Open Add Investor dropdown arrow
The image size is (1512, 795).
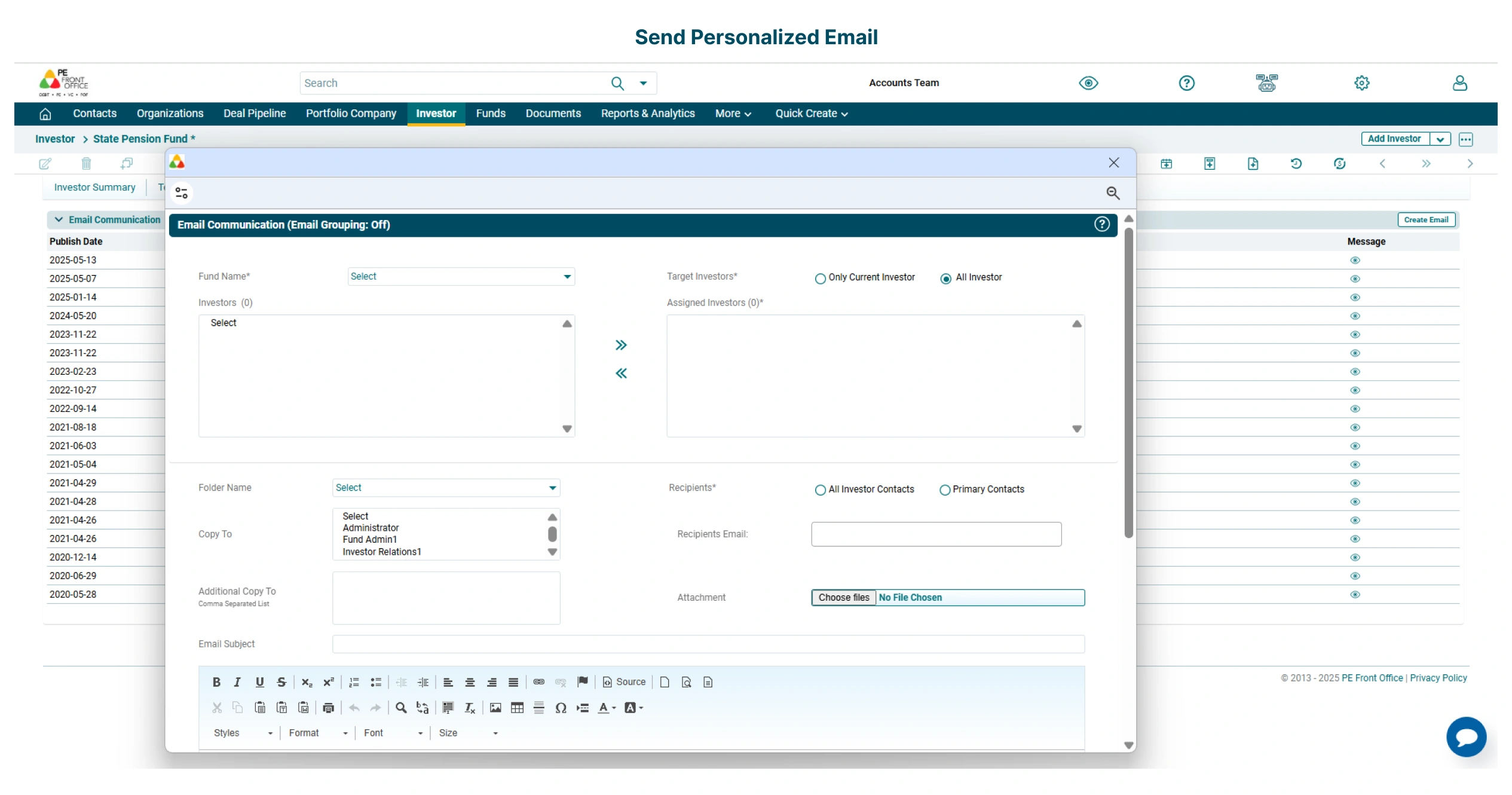(x=1440, y=139)
